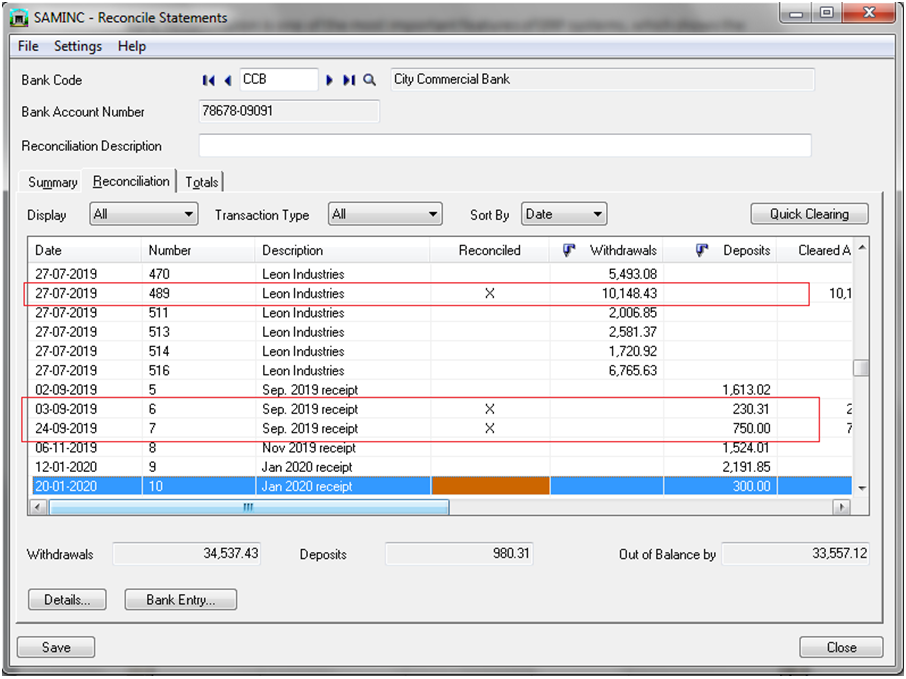The height and width of the screenshot is (679, 906).
Task: Toggle Reconciled cell for Jan 2020 receipt 10
Action: point(490,486)
